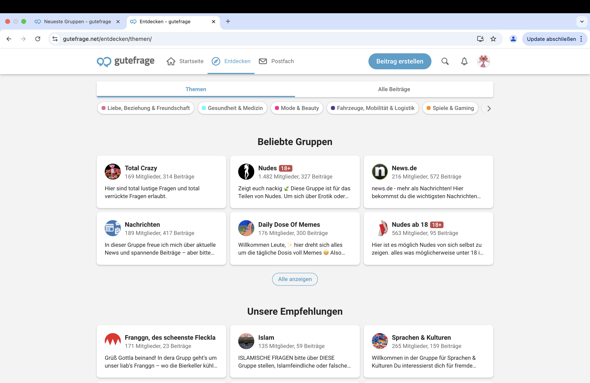Open the search magnifier icon
The image size is (590, 383).
(445, 61)
